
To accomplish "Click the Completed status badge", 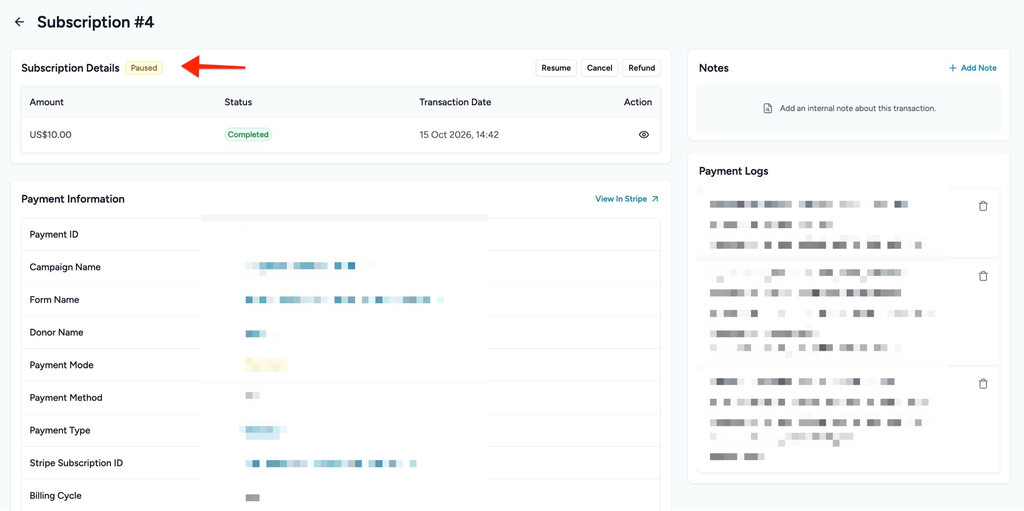I will point(248,135).
